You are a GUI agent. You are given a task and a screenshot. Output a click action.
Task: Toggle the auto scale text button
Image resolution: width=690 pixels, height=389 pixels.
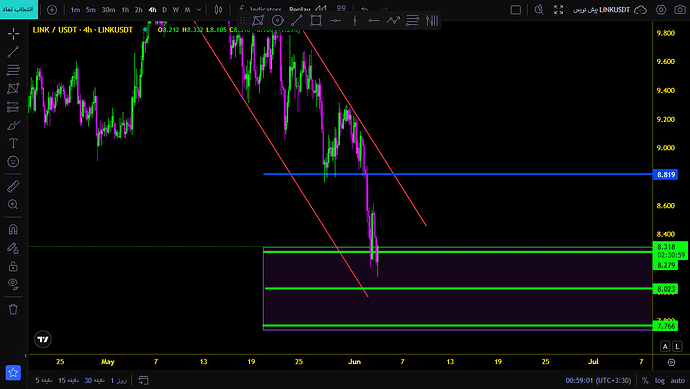pos(678,380)
